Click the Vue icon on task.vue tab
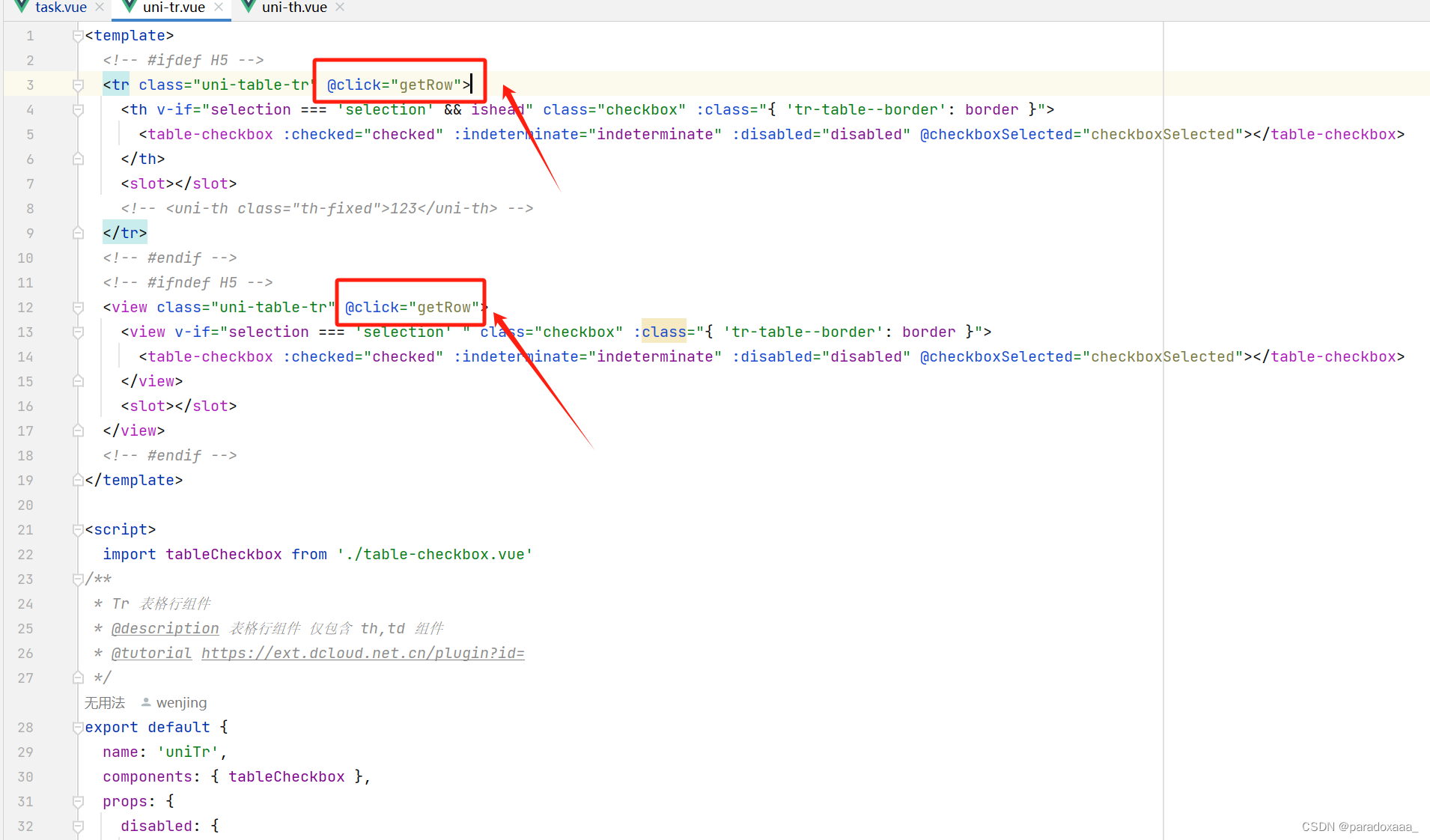The height and width of the screenshot is (840, 1430). pyautogui.click(x=22, y=7)
